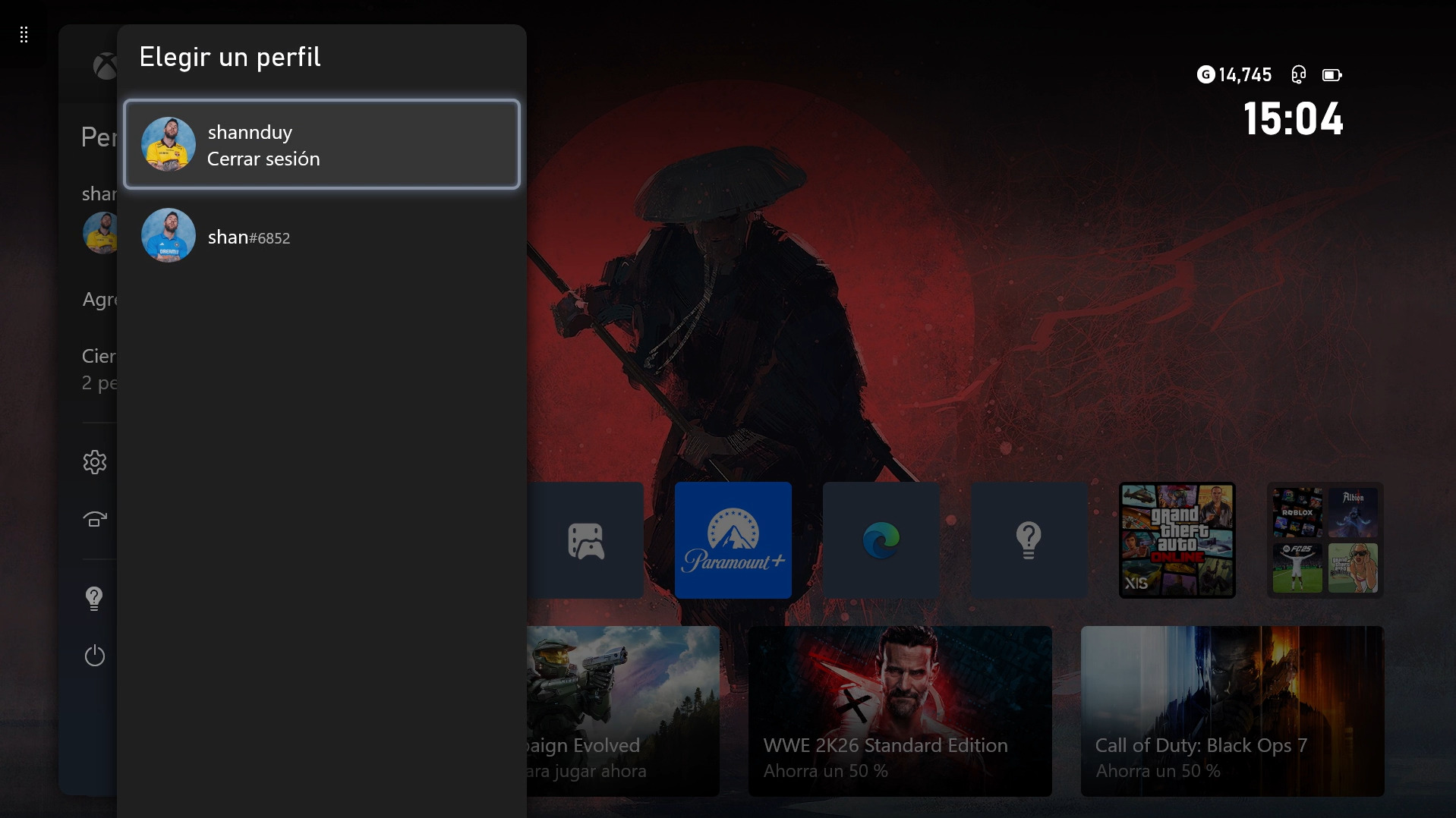This screenshot has height=818, width=1456.
Task: Click the dotted grip icon at top-left corner
Action: point(24,35)
